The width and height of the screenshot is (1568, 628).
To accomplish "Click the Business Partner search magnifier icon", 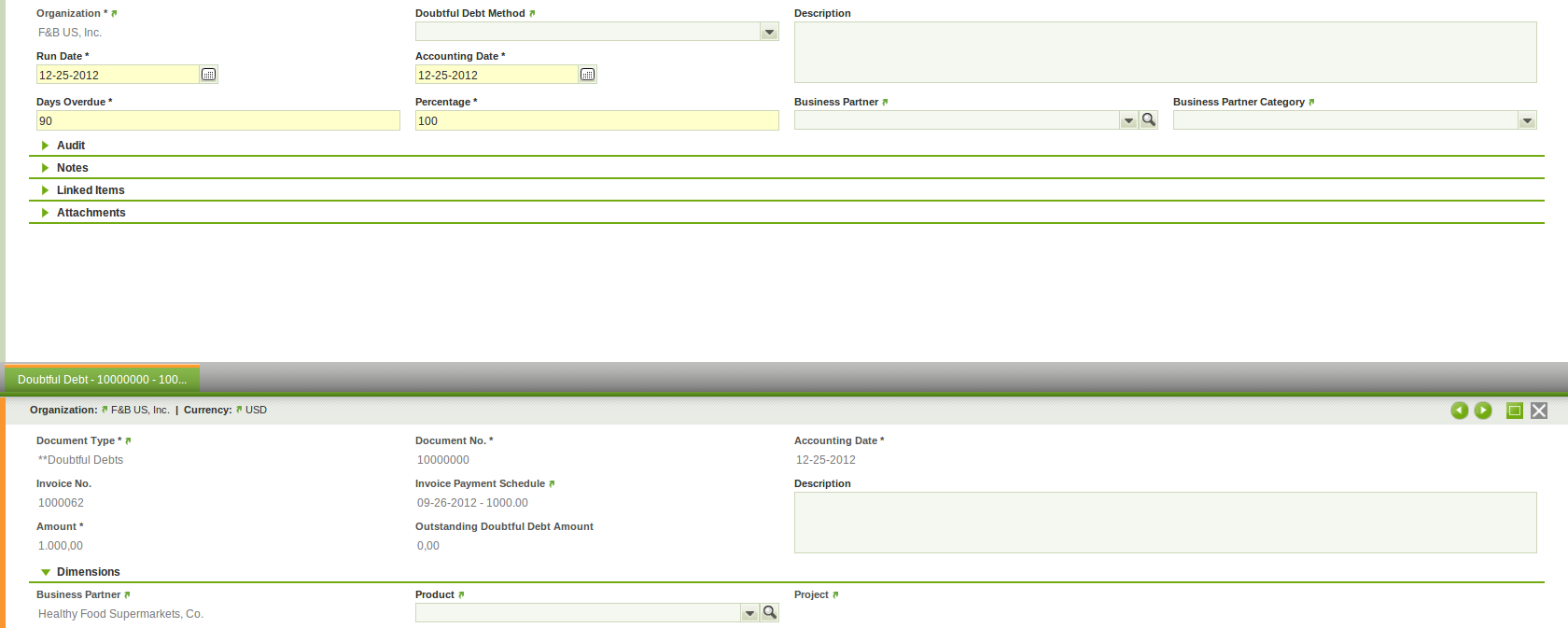I will [1149, 120].
